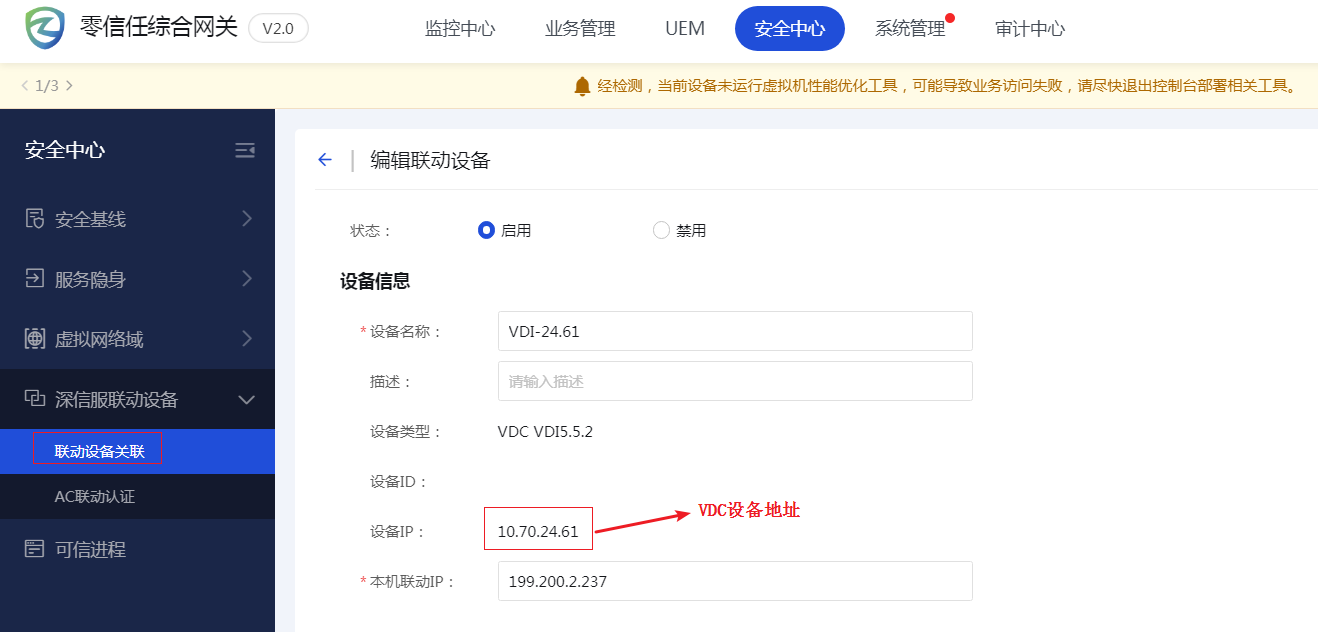Collapse the sidebar using the menu fold icon
Image resolution: width=1318 pixels, height=632 pixels.
(x=244, y=151)
